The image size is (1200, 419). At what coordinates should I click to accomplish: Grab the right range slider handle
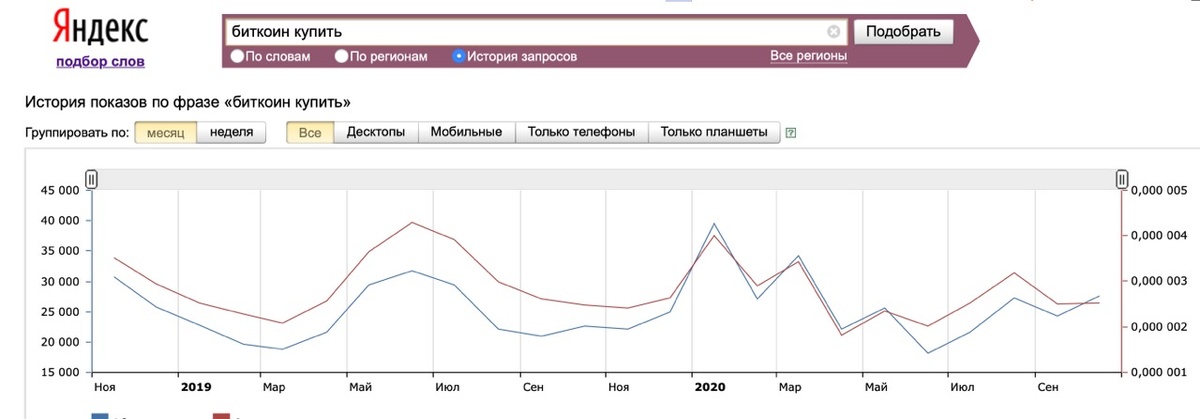tap(1122, 179)
